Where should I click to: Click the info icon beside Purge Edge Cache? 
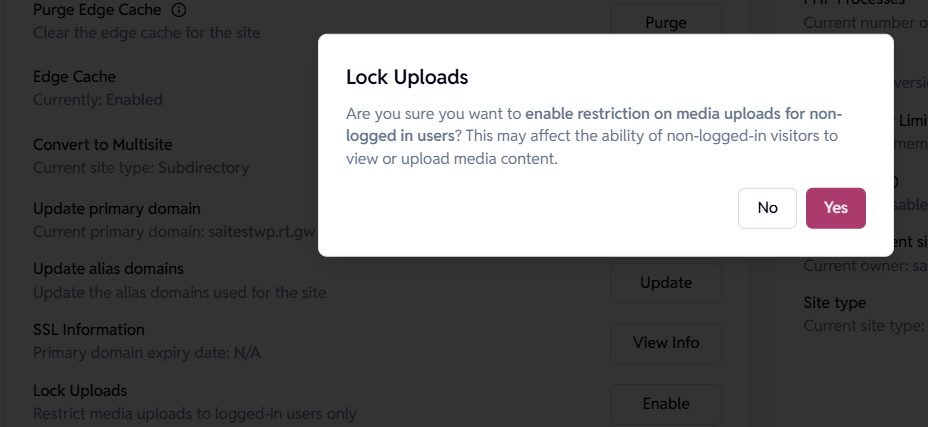[x=179, y=11]
